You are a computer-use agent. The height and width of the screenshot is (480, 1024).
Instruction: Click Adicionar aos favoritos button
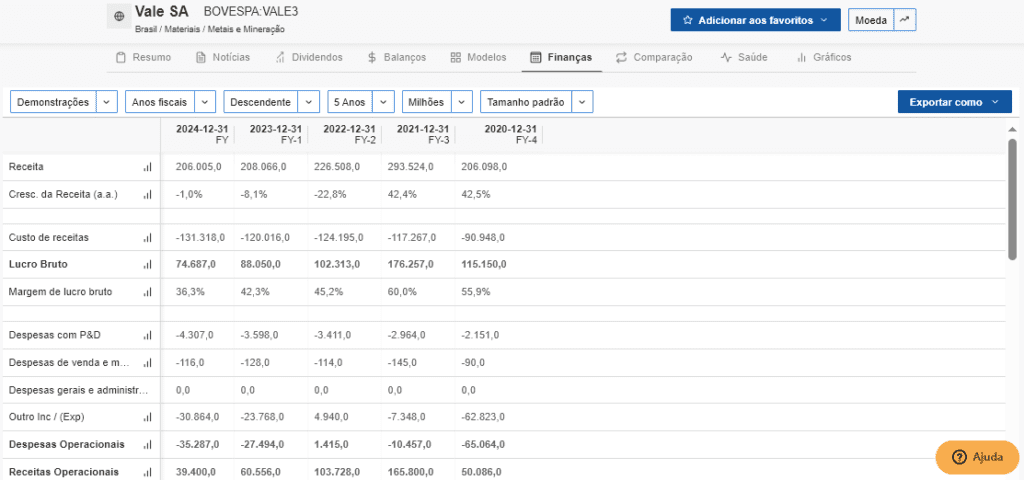[x=755, y=20]
